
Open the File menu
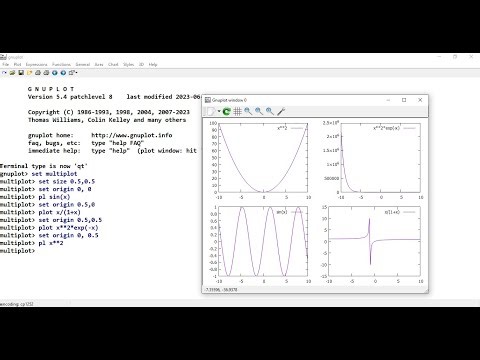point(6,64)
